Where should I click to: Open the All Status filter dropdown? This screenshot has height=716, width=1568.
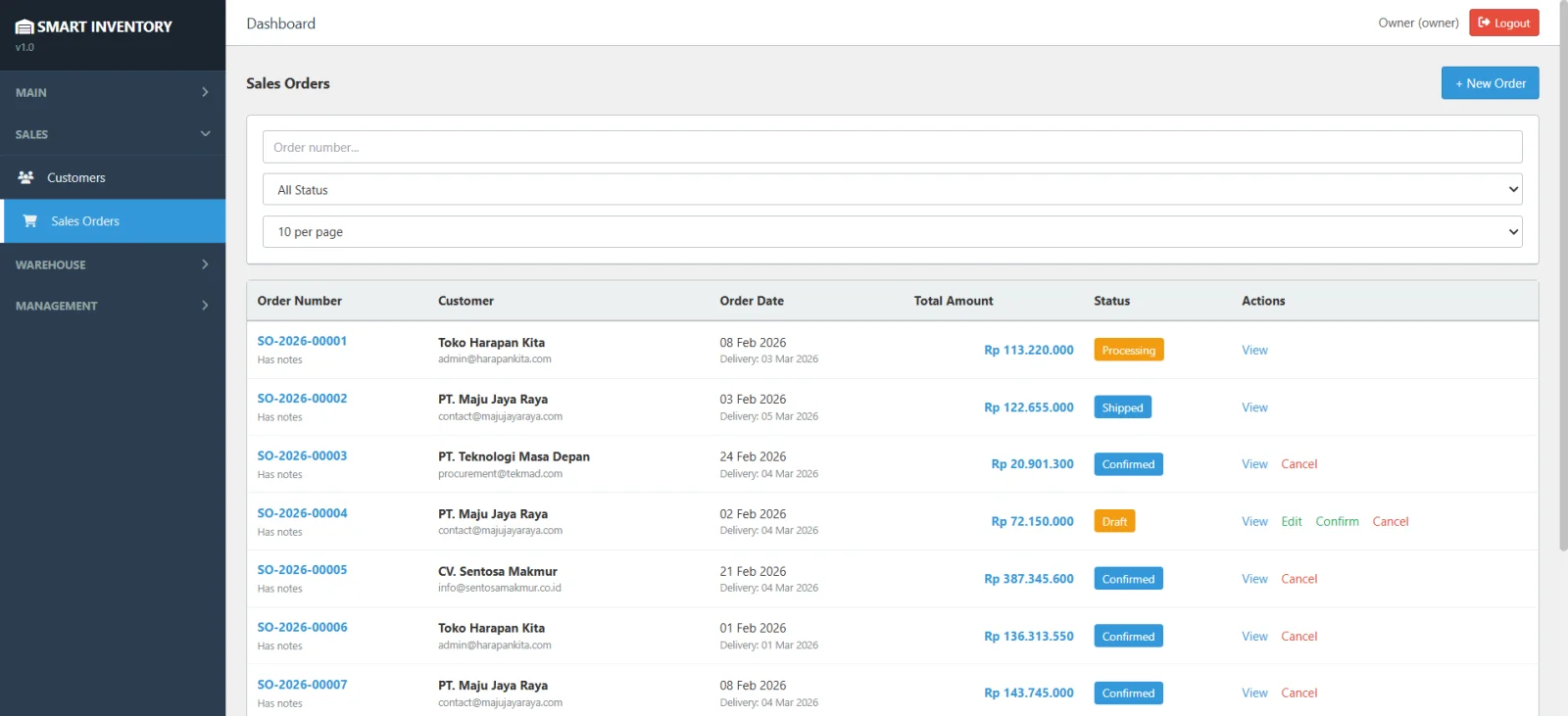[x=892, y=190]
